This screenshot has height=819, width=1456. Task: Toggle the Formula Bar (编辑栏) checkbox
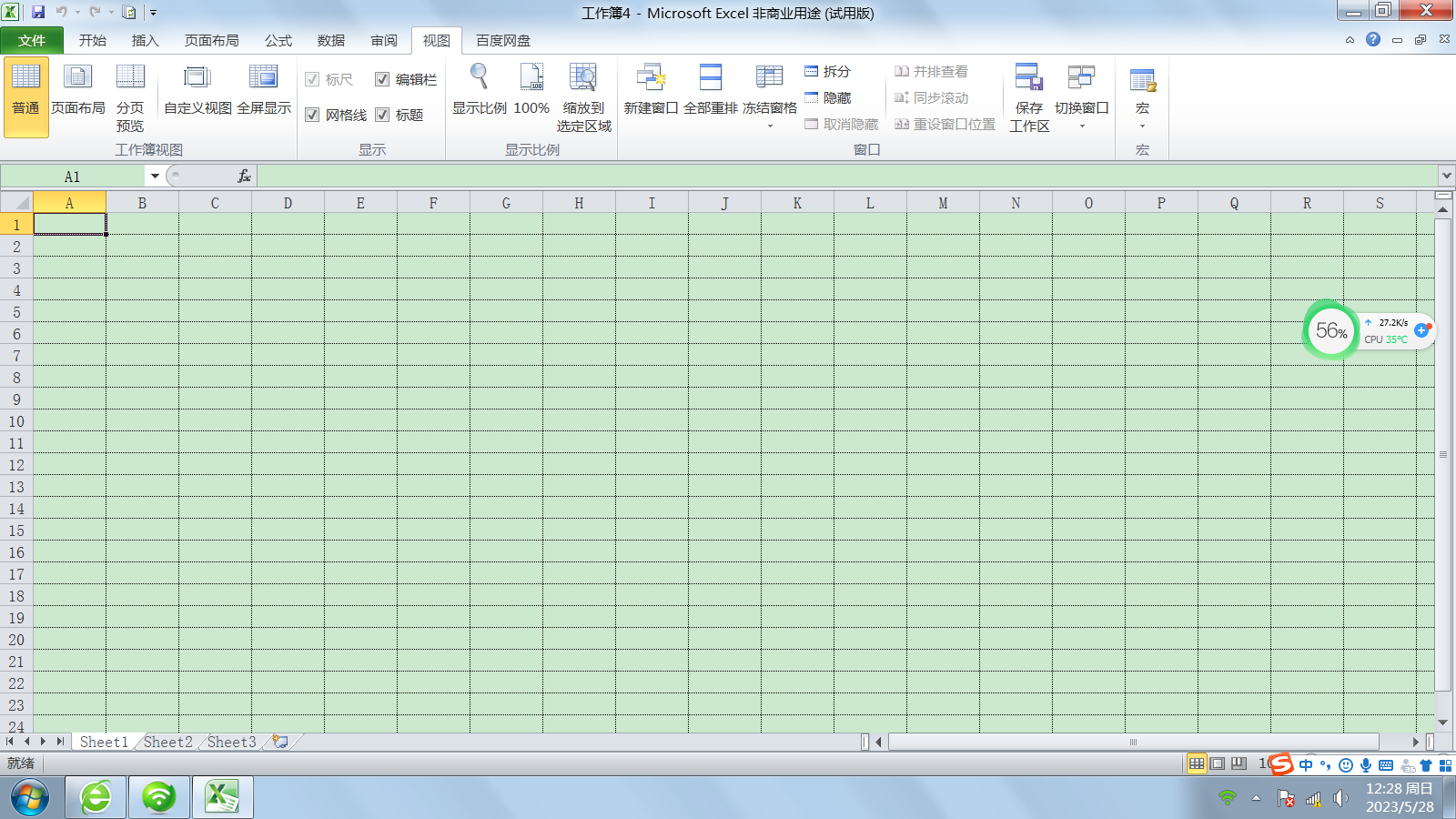pyautogui.click(x=382, y=79)
